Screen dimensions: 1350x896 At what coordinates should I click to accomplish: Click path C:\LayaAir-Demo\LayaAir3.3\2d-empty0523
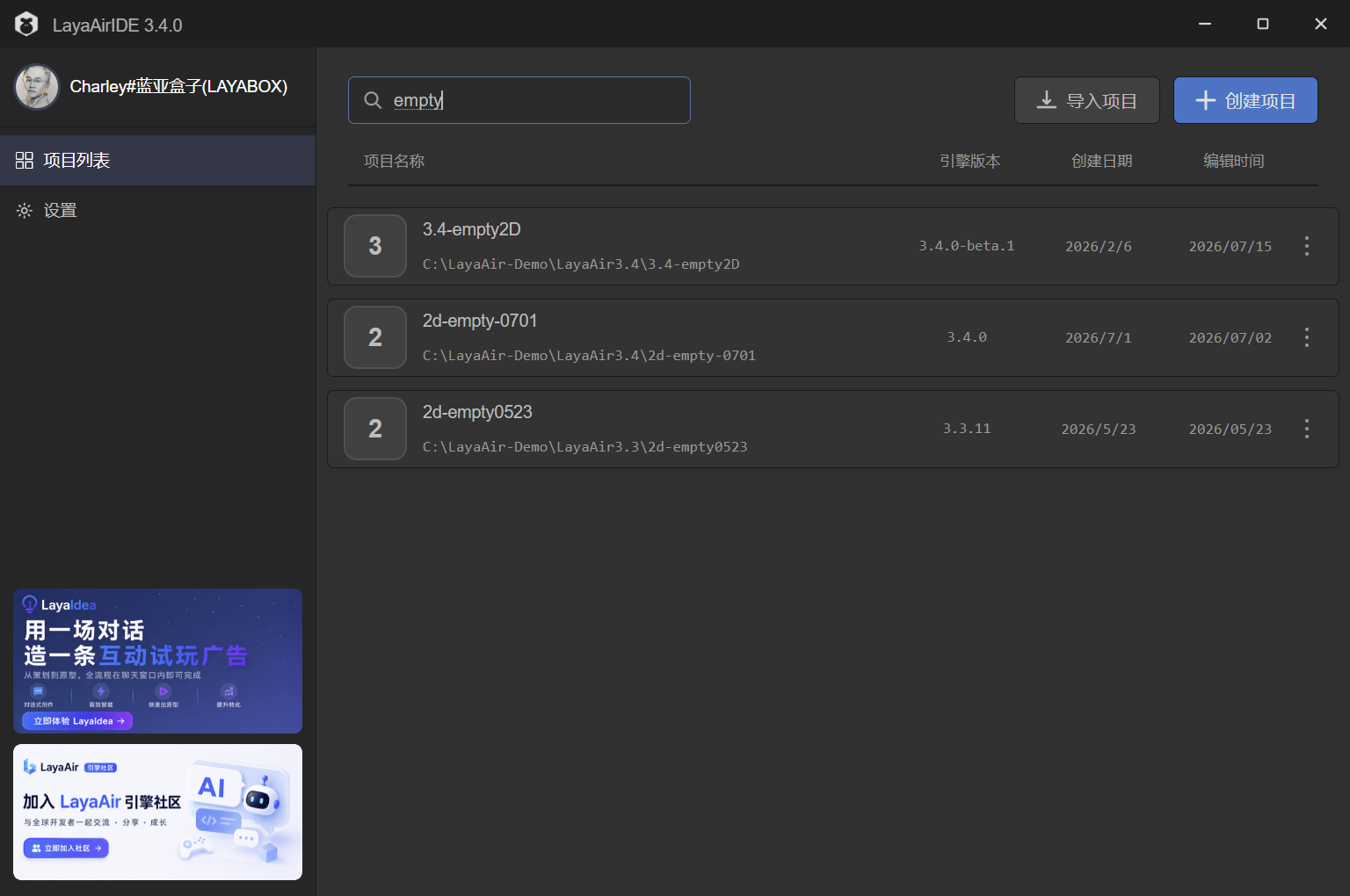pos(585,447)
